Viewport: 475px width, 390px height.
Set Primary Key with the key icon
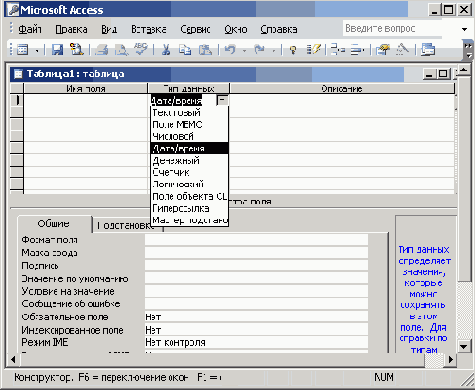[293, 50]
